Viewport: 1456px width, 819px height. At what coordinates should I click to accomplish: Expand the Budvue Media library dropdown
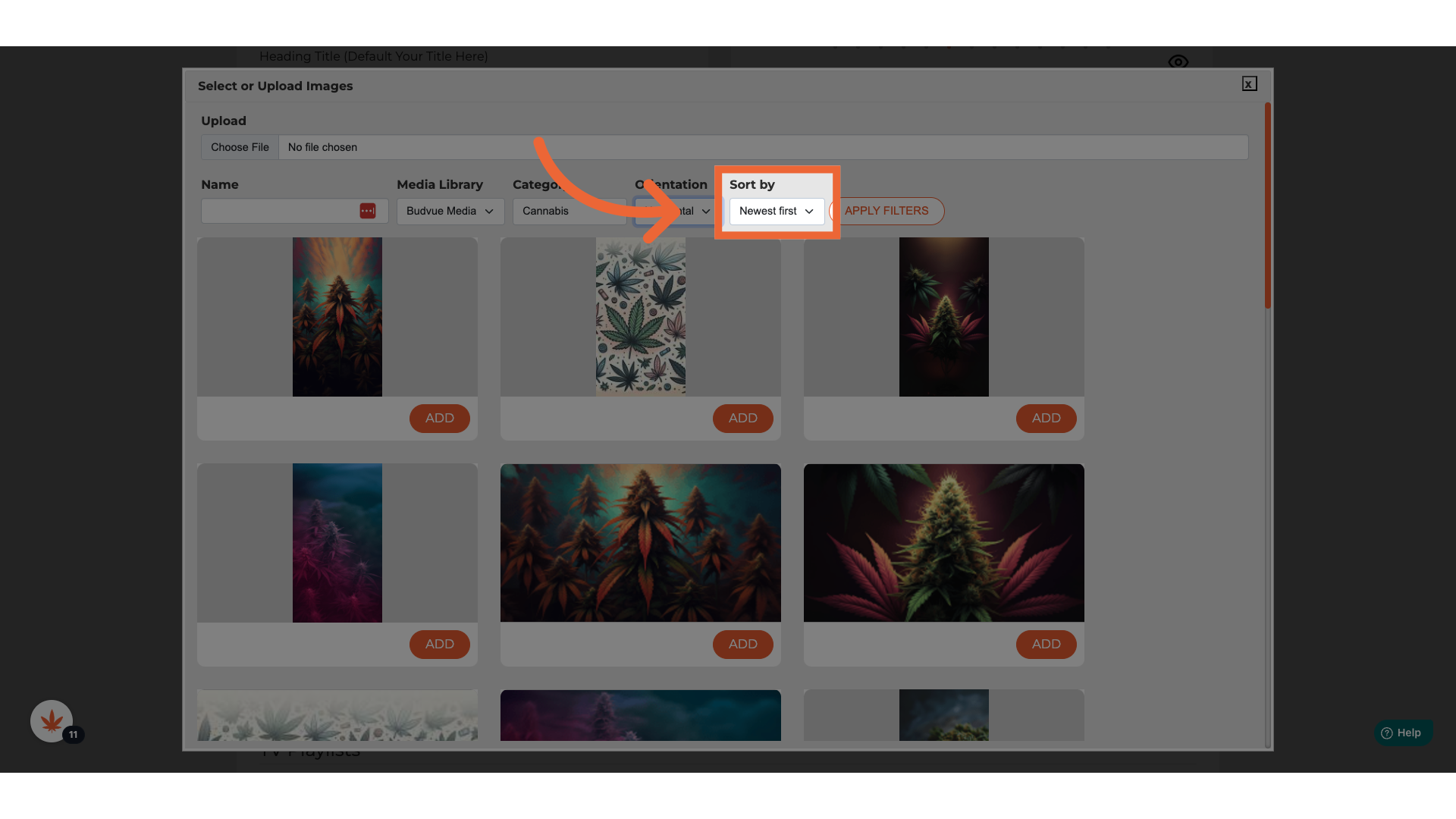tap(450, 211)
